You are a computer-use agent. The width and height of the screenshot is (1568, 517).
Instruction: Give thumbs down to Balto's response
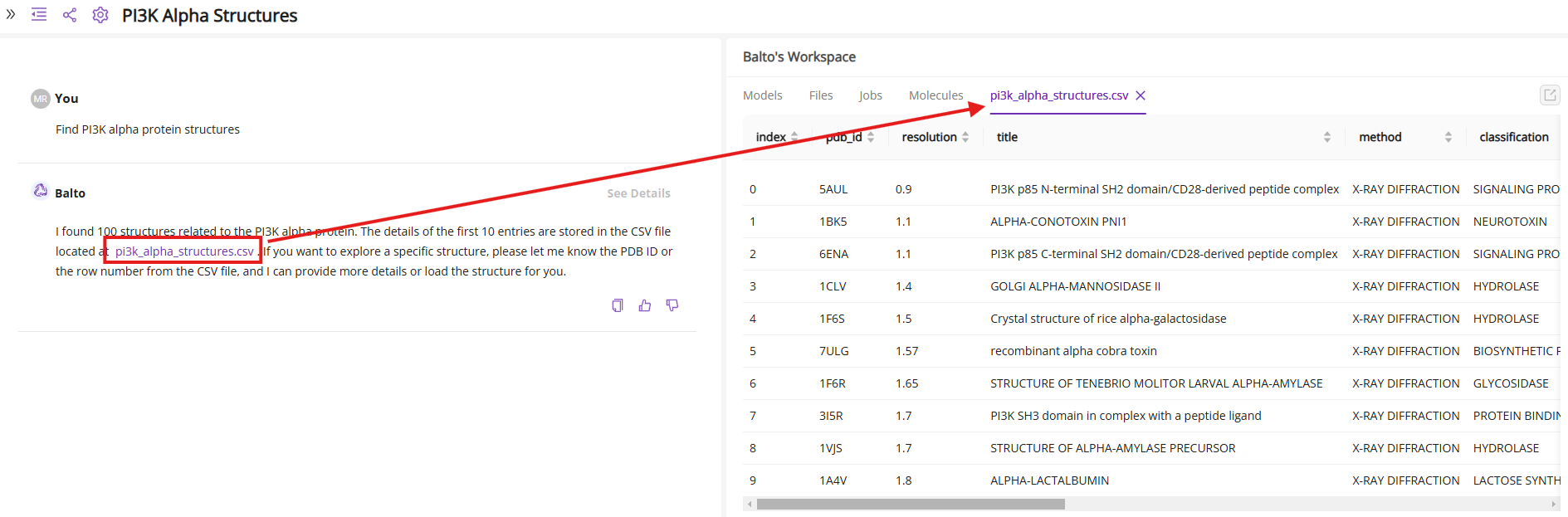point(672,305)
